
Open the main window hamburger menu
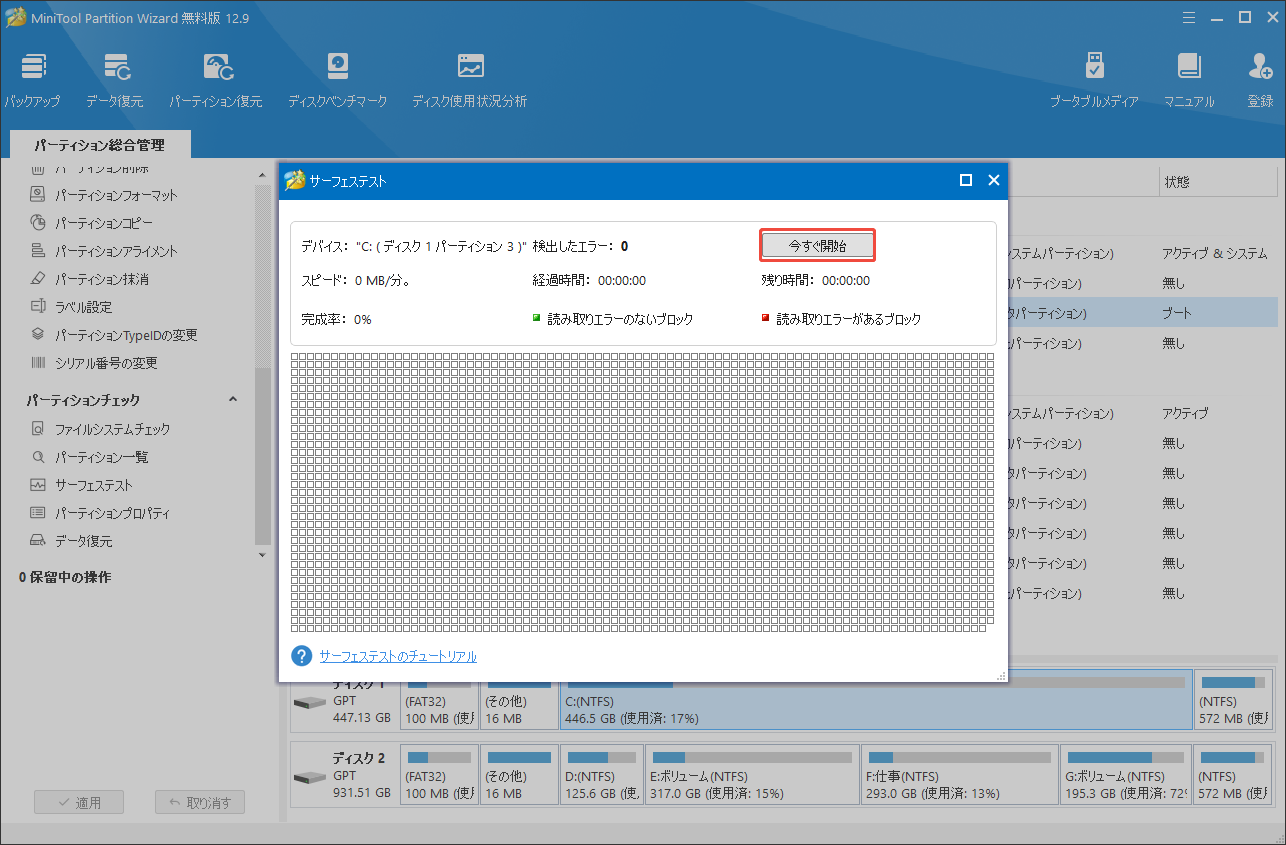tap(1187, 17)
